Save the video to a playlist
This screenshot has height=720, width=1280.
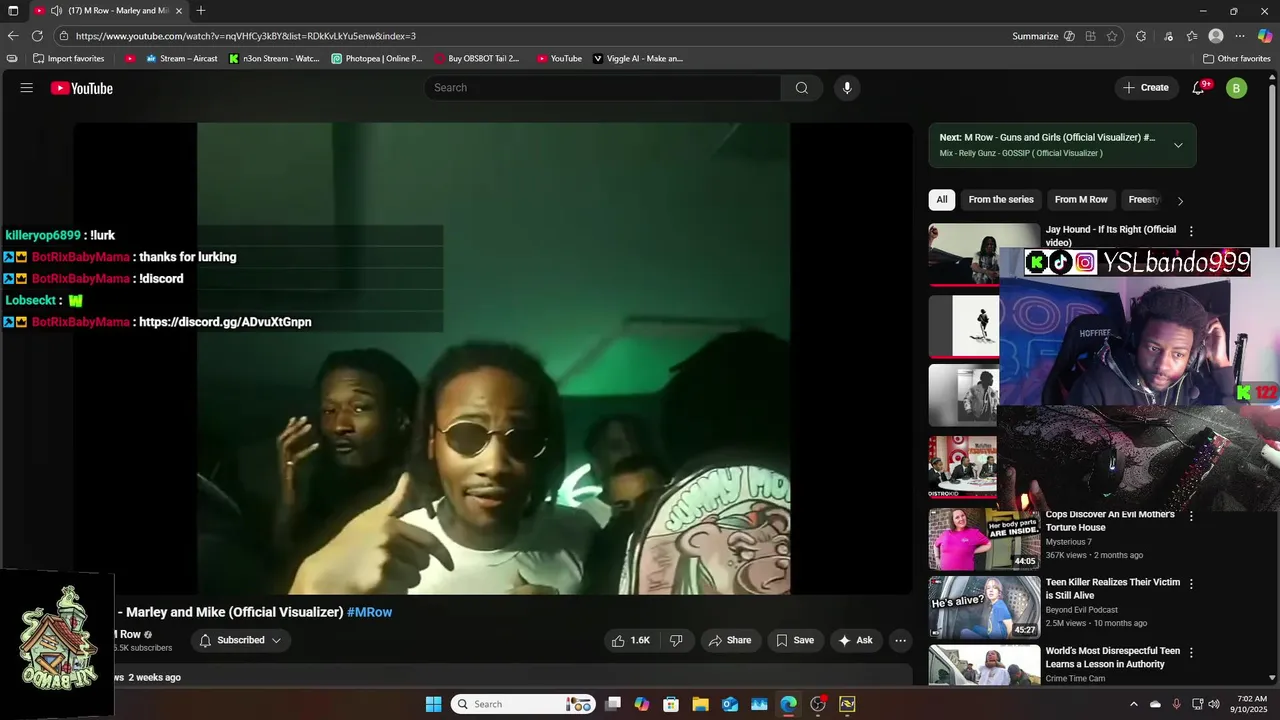(795, 640)
